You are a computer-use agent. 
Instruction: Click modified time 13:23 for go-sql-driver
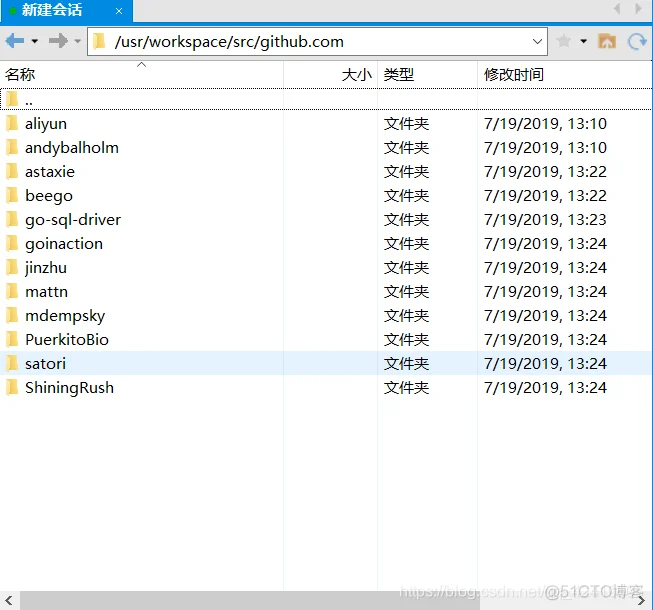pos(545,219)
